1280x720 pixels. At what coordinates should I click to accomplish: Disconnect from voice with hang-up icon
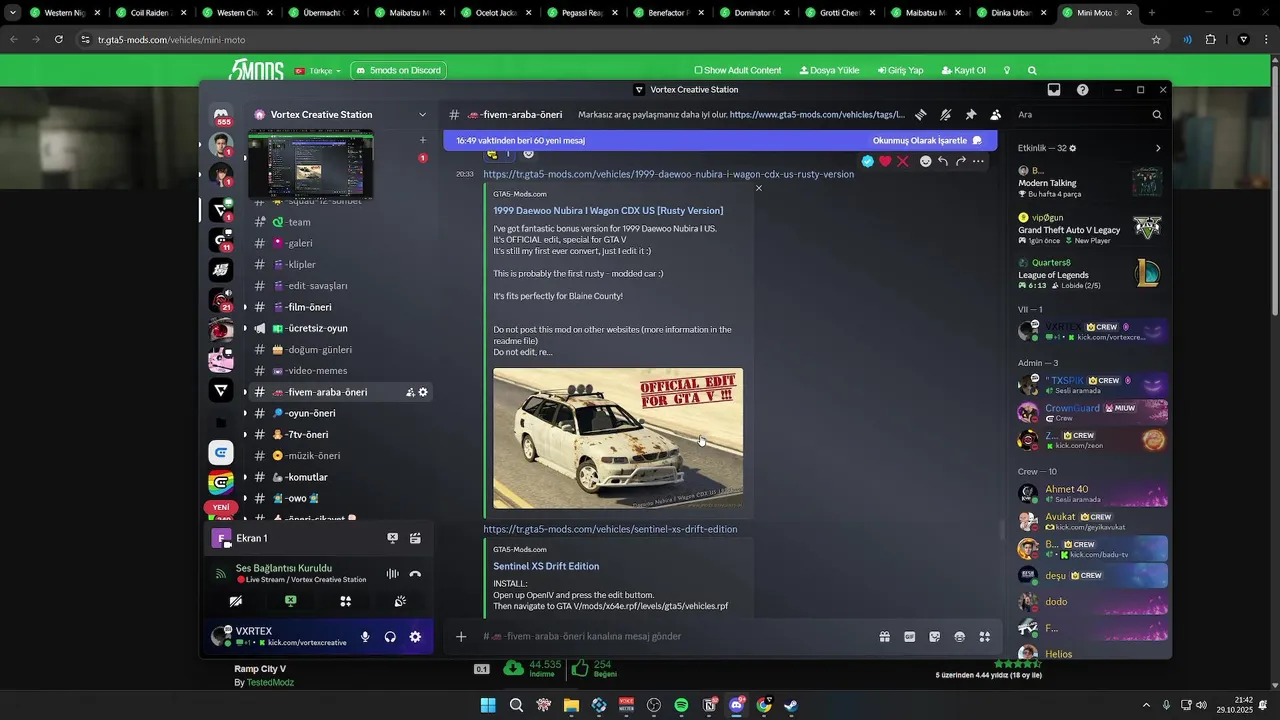(415, 574)
